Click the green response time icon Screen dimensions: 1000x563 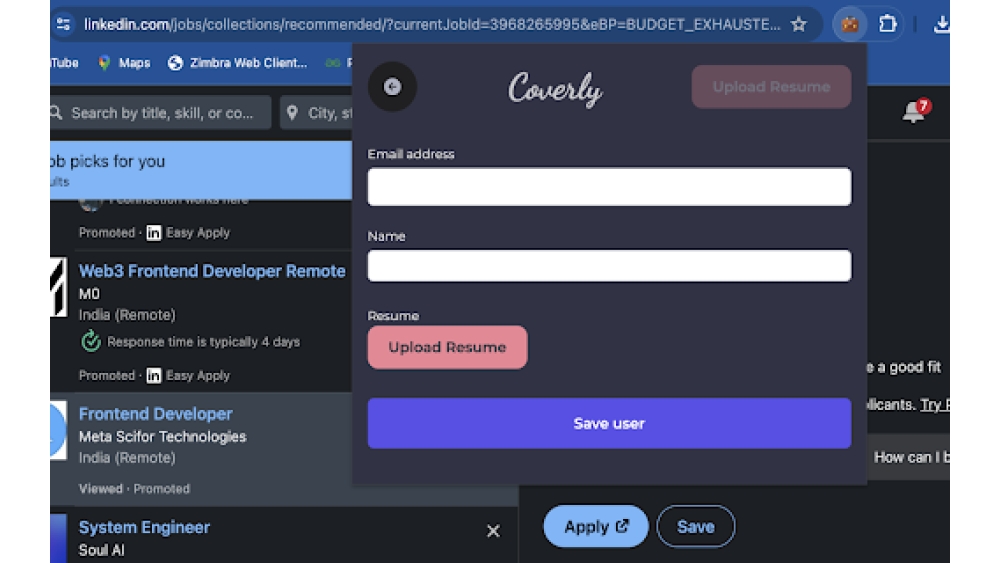91,341
